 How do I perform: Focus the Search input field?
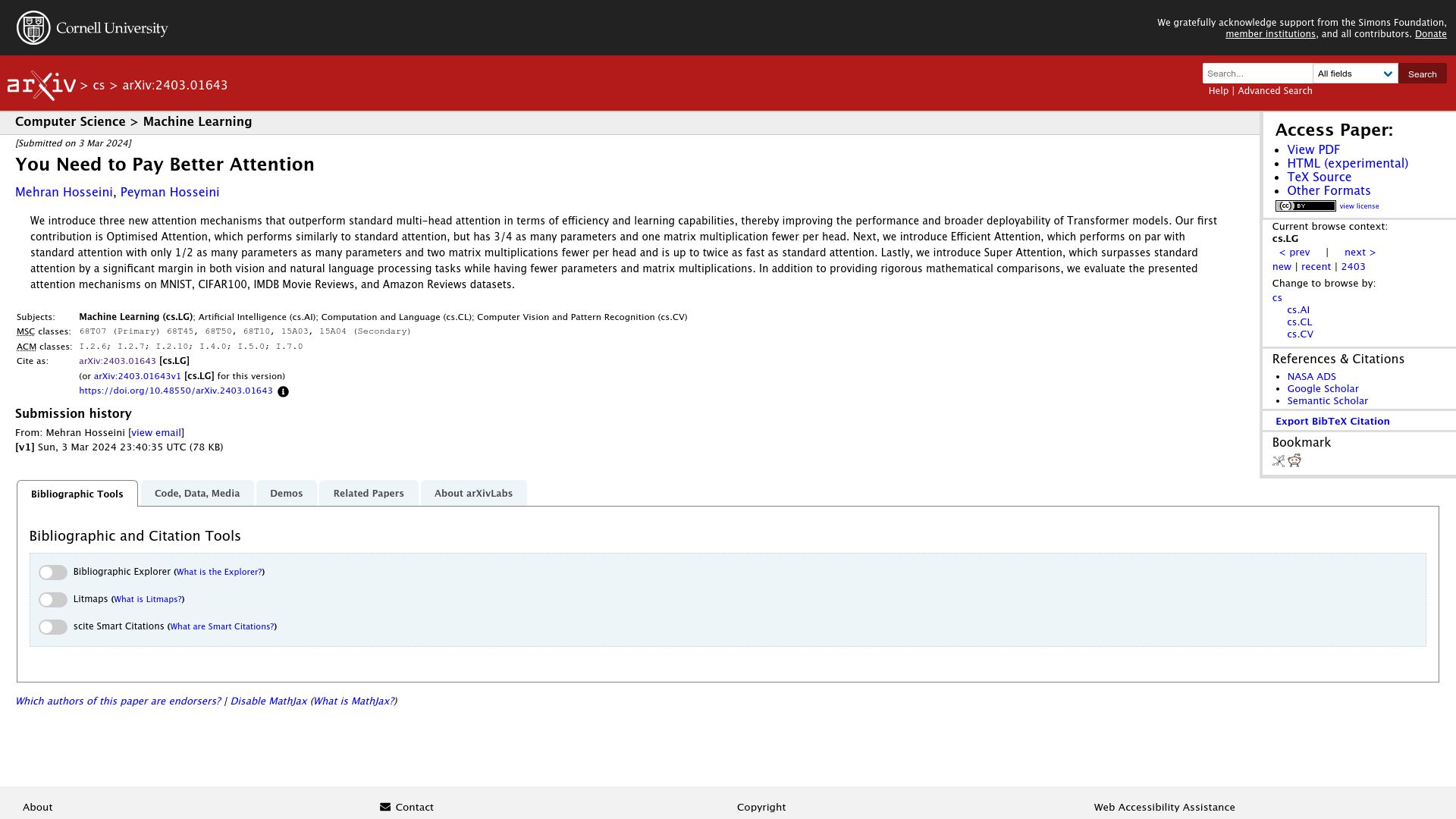[1257, 74]
